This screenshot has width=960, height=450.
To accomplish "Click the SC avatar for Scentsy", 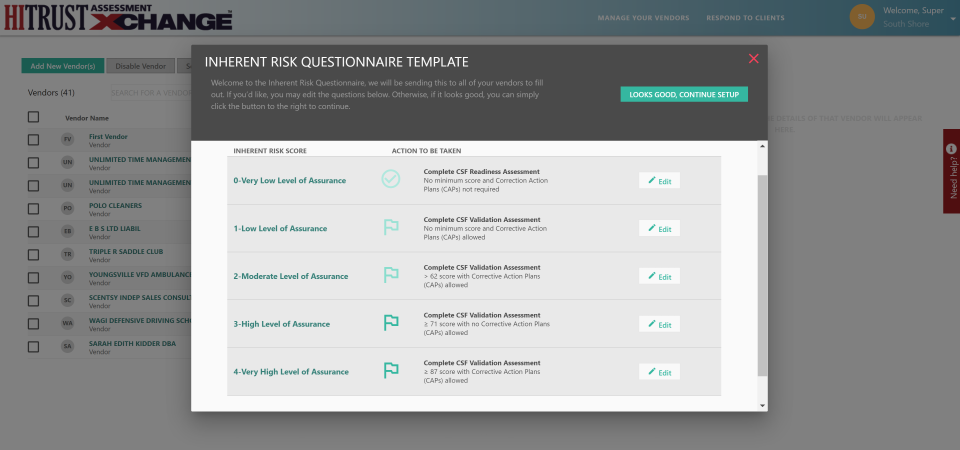I will [x=67, y=301].
